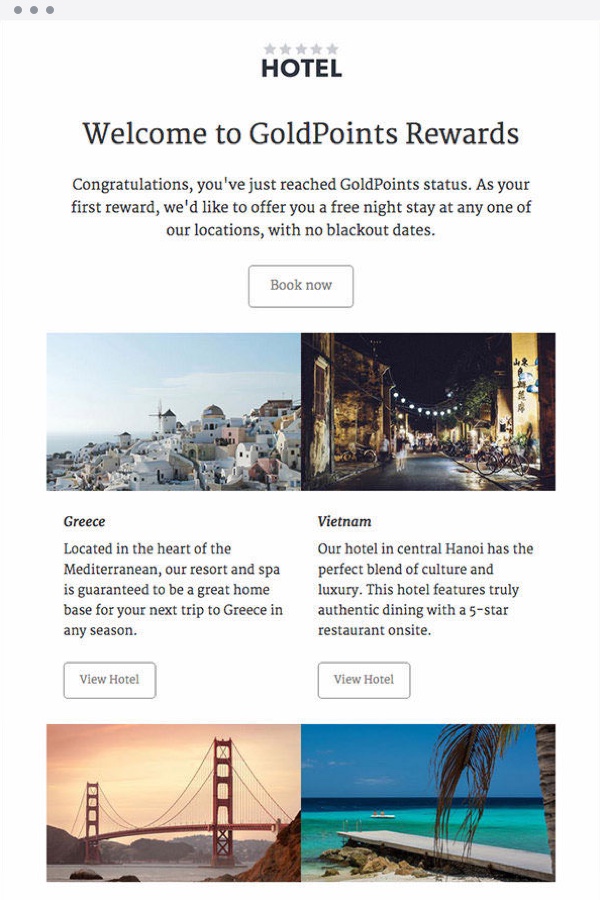Select the HOTEL brand logo
600x900 pixels.
301,67
